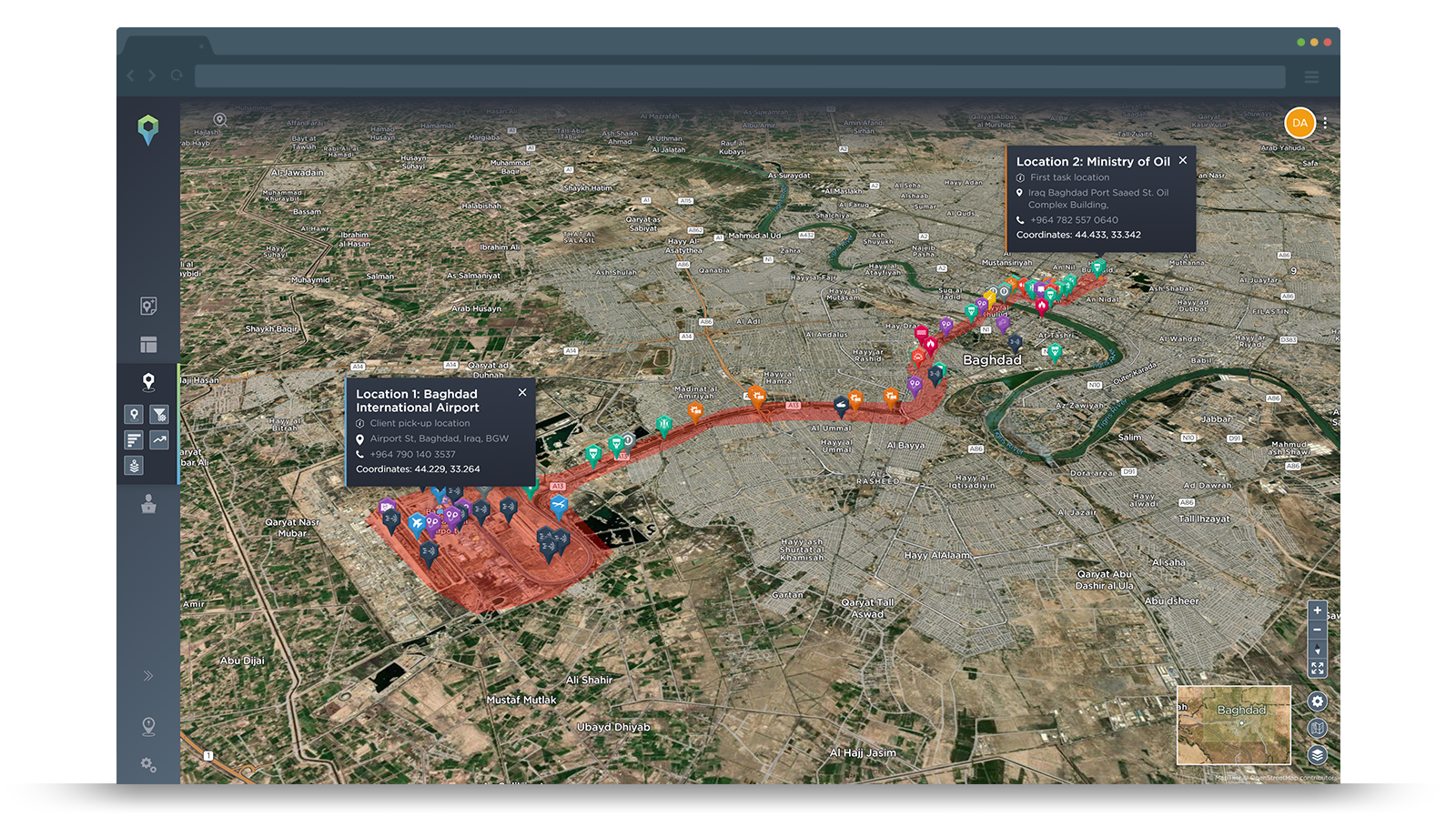Zoom in with the plus button
The width and height of the screenshot is (1456, 837).
1317,610
